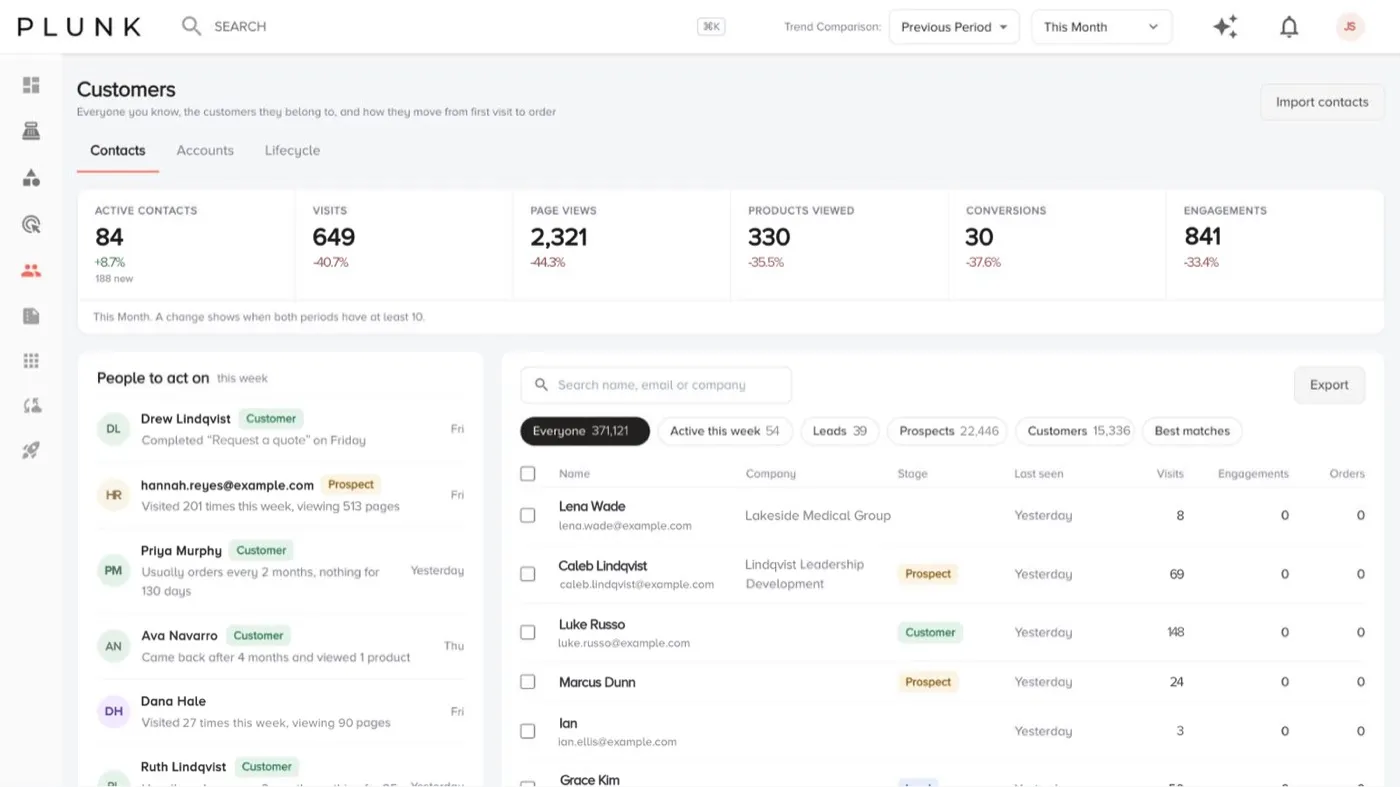Image resolution: width=1400 pixels, height=787 pixels.
Task: Select the red people icon in sidebar
Action: (31, 270)
